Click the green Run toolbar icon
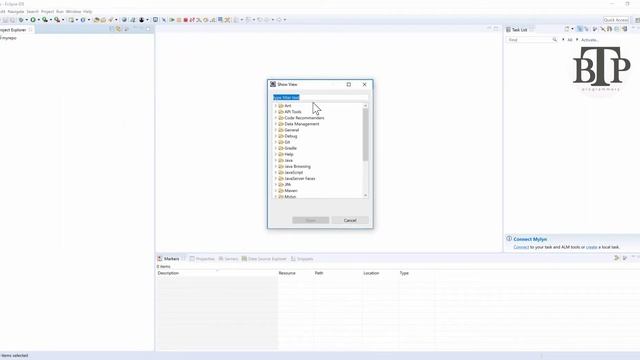The height and width of the screenshot is (360, 640). (x=33, y=20)
